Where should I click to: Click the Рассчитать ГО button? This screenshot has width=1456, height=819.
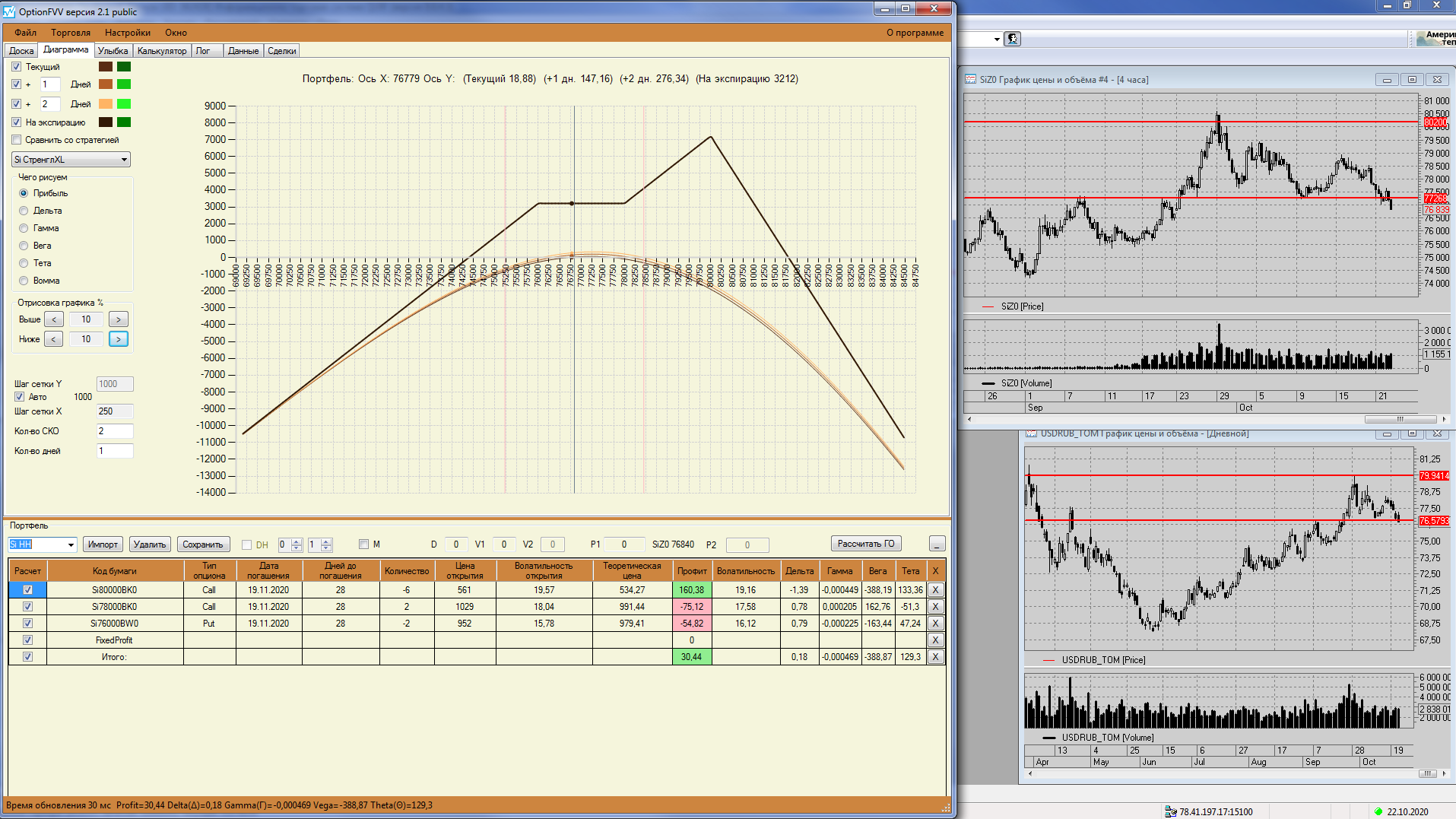click(866, 544)
